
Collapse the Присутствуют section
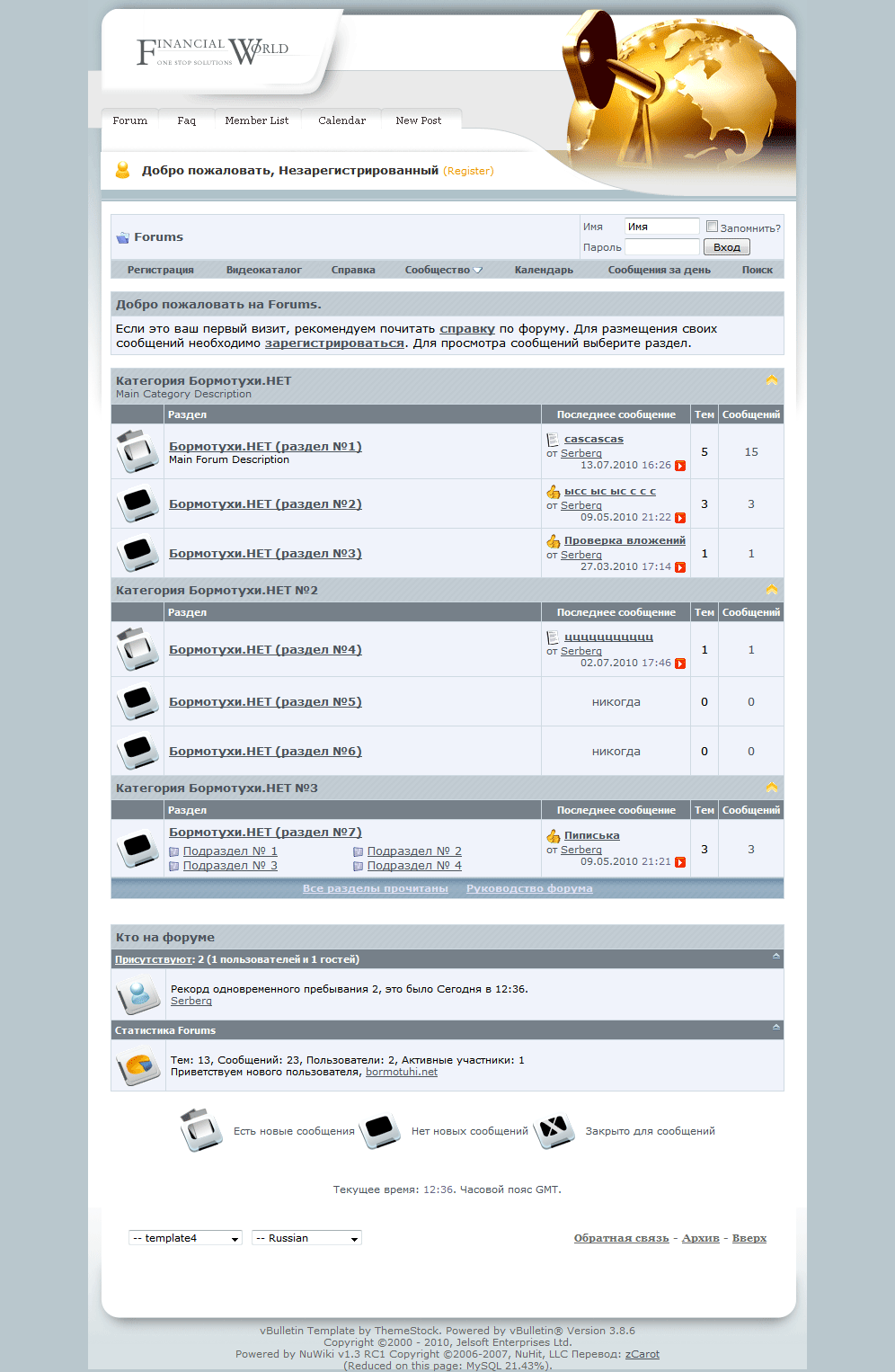pyautogui.click(x=776, y=956)
